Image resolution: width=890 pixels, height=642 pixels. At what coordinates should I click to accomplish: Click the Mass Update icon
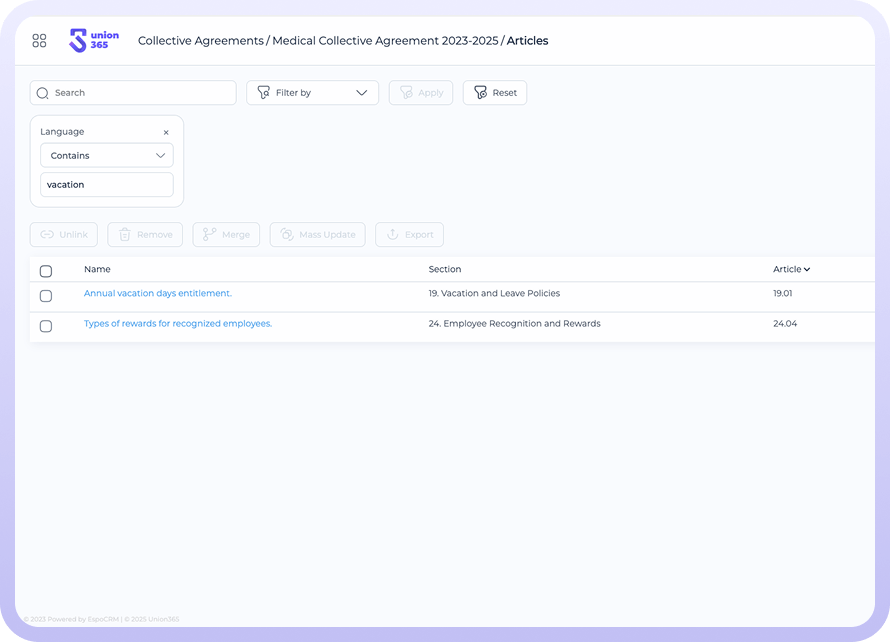click(286, 235)
